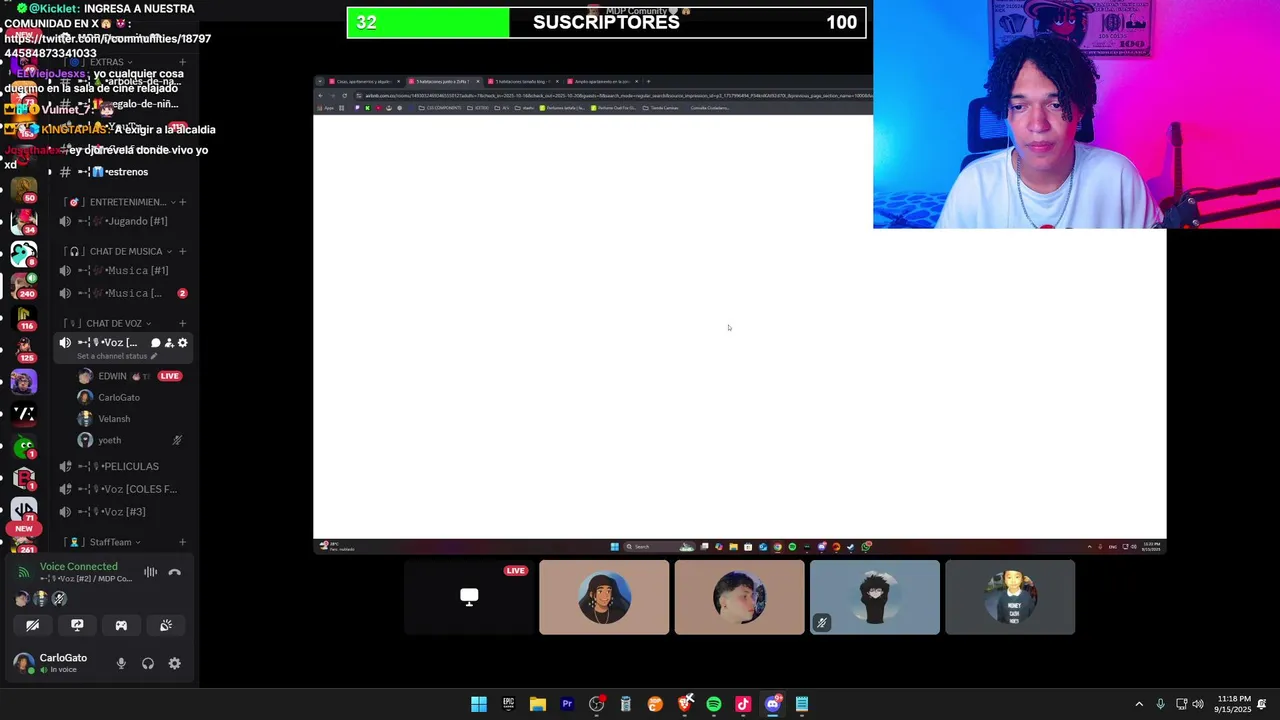Join Voz [COLES F... voice channel
This screenshot has width=1280, height=720.
point(123,489)
